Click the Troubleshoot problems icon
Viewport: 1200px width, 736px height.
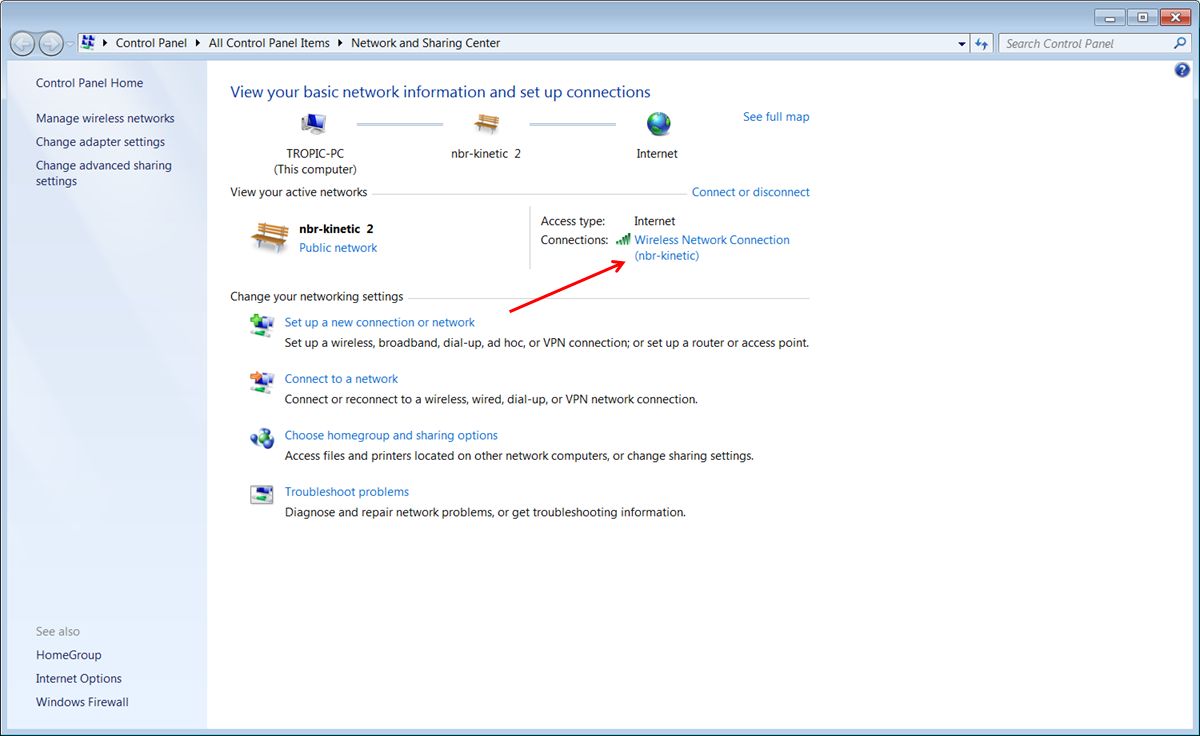pyautogui.click(x=262, y=495)
